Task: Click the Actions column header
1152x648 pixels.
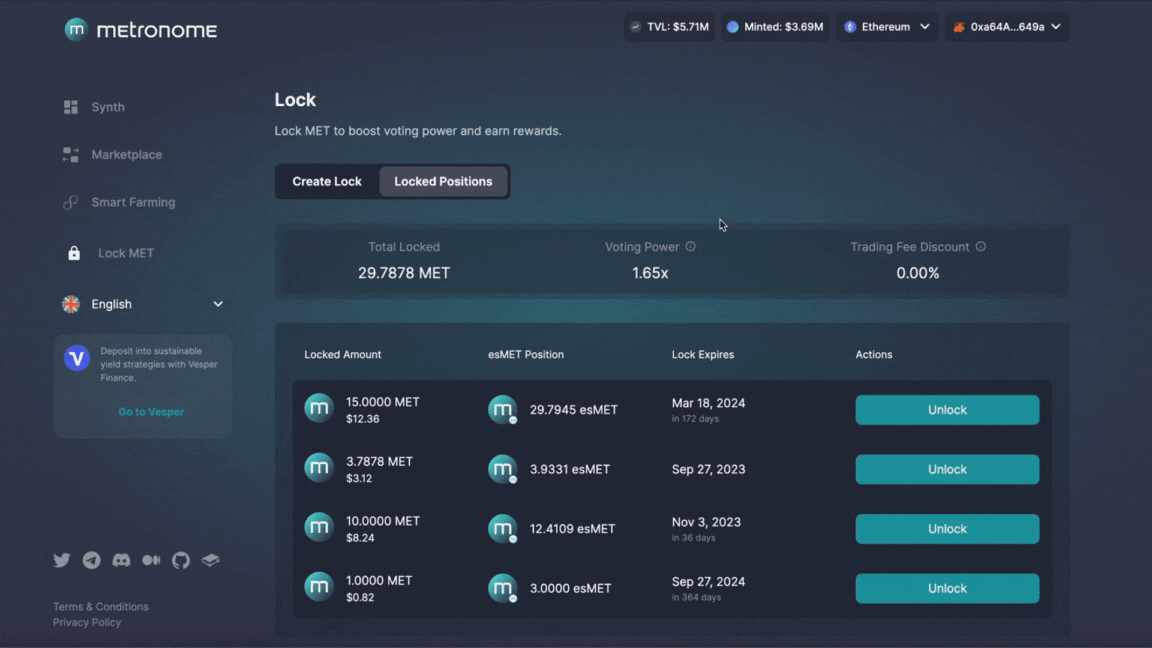Action: point(874,355)
